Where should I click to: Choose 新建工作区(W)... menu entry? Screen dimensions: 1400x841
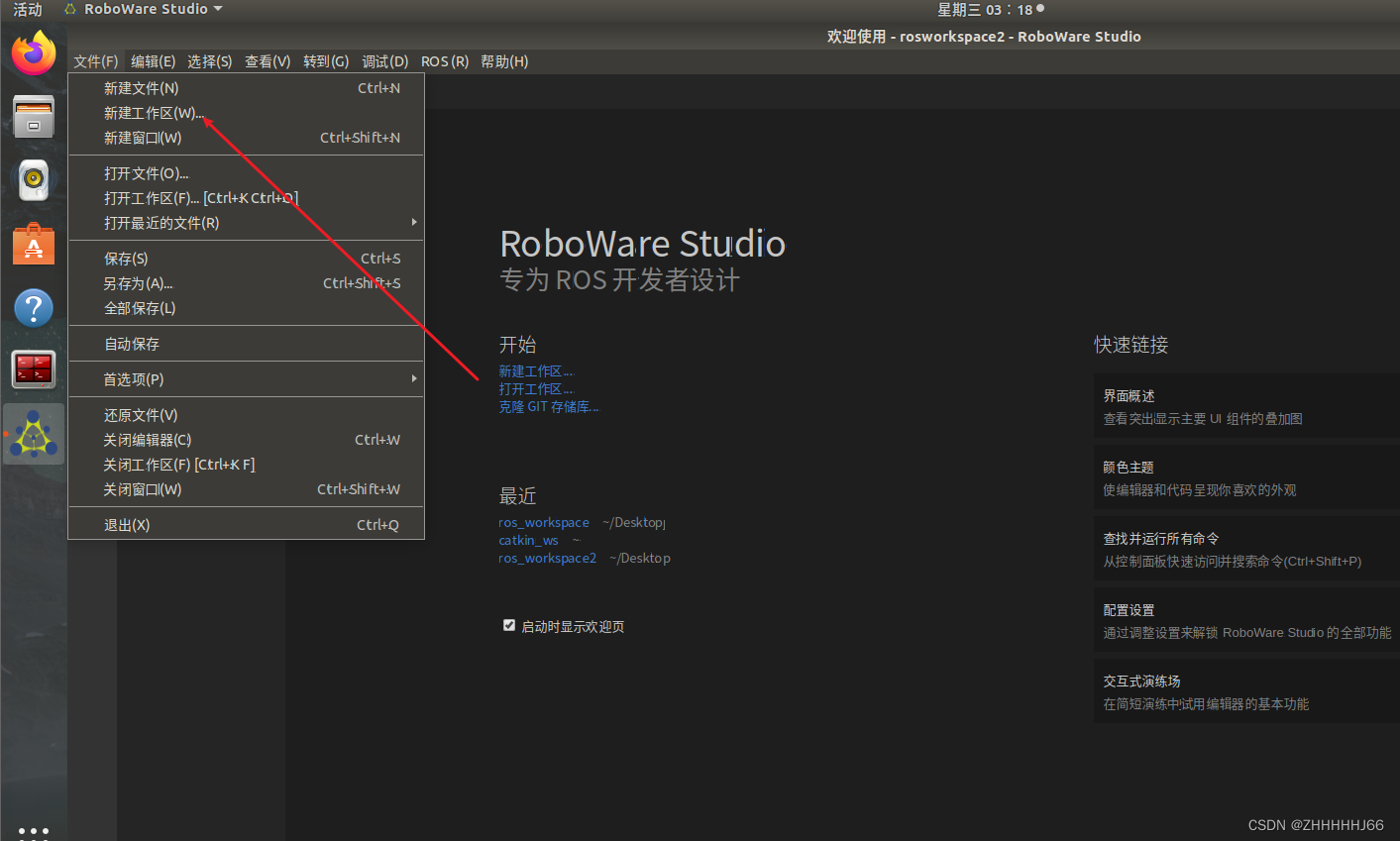[246, 113]
